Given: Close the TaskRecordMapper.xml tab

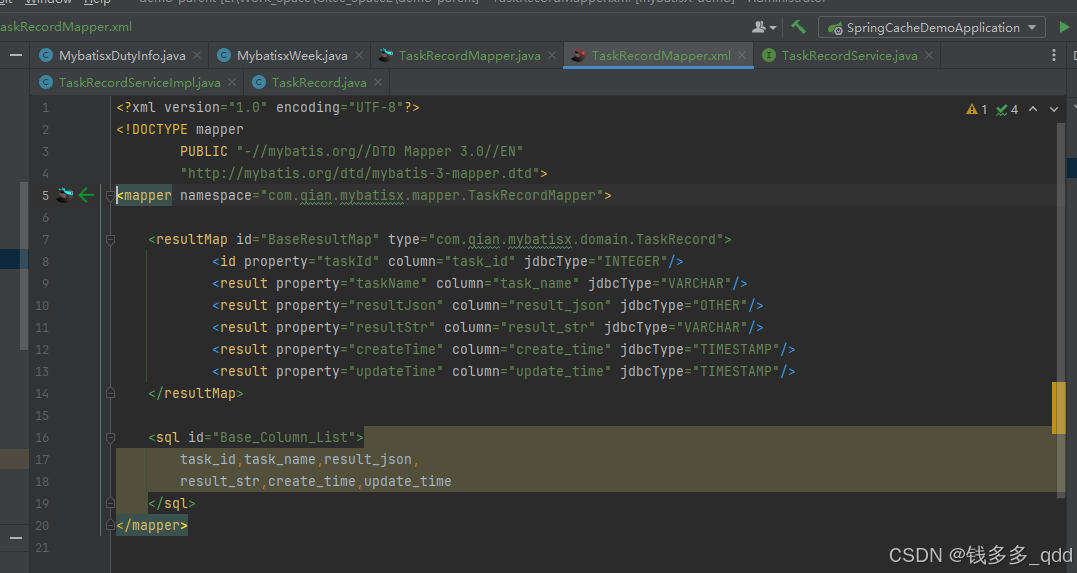Looking at the screenshot, I should coord(742,56).
